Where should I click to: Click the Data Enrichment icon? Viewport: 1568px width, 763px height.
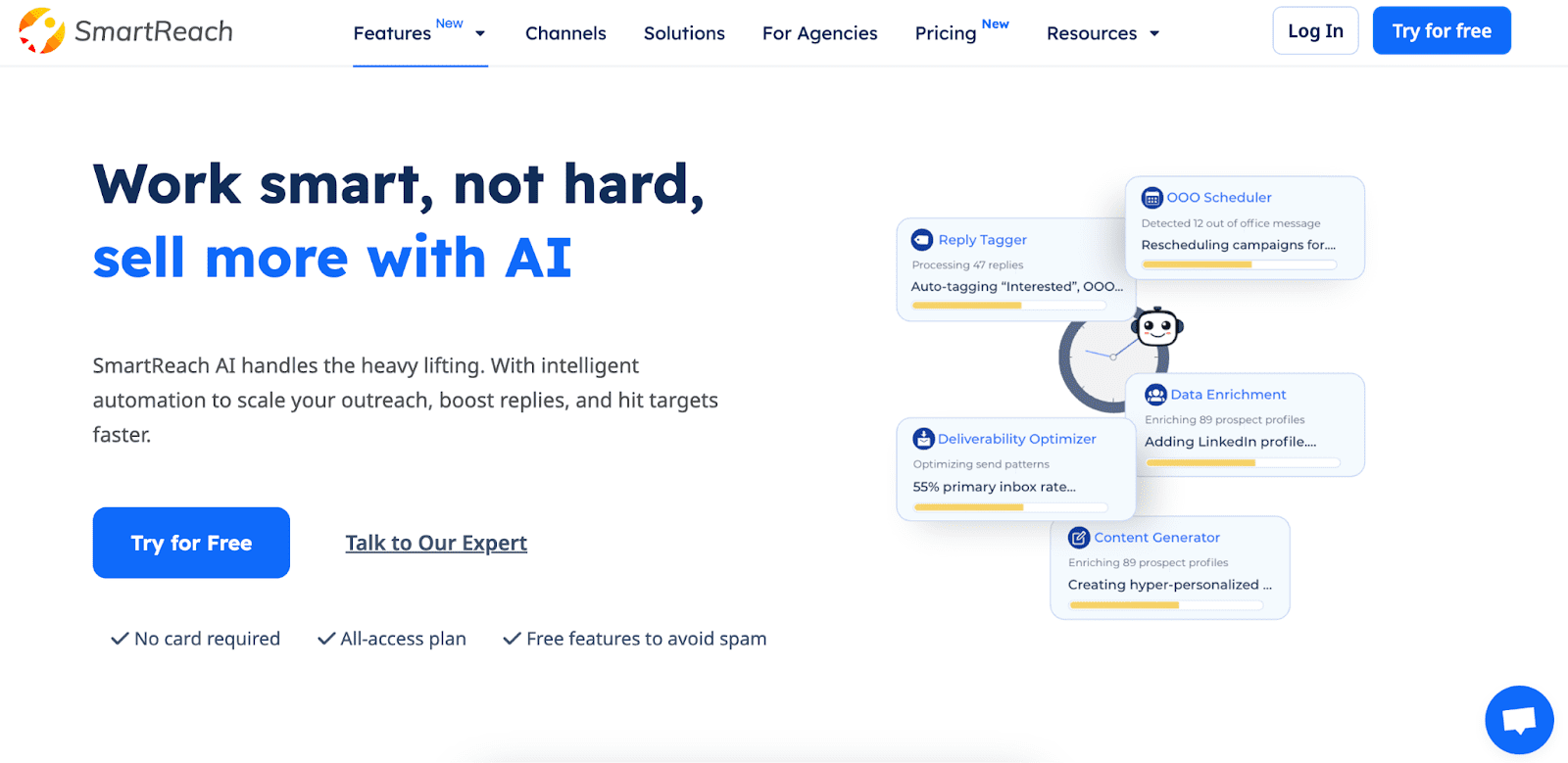(1156, 395)
